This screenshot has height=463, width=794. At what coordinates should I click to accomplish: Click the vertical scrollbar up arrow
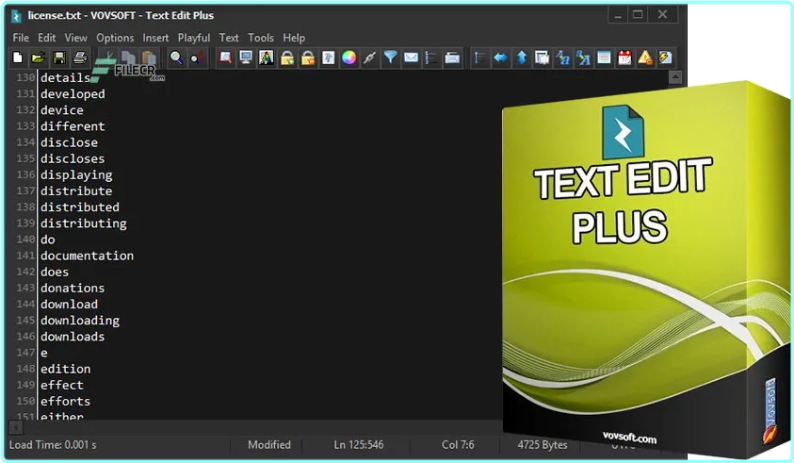tap(675, 78)
